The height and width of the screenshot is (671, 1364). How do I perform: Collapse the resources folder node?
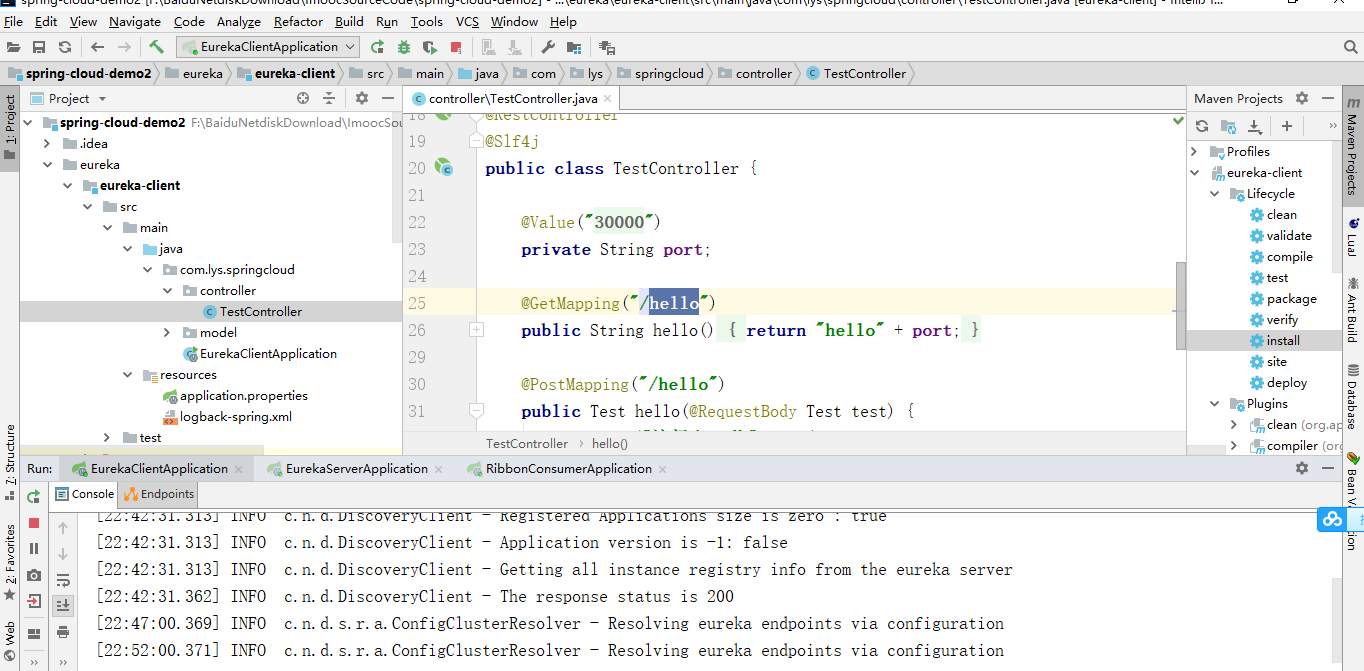127,375
